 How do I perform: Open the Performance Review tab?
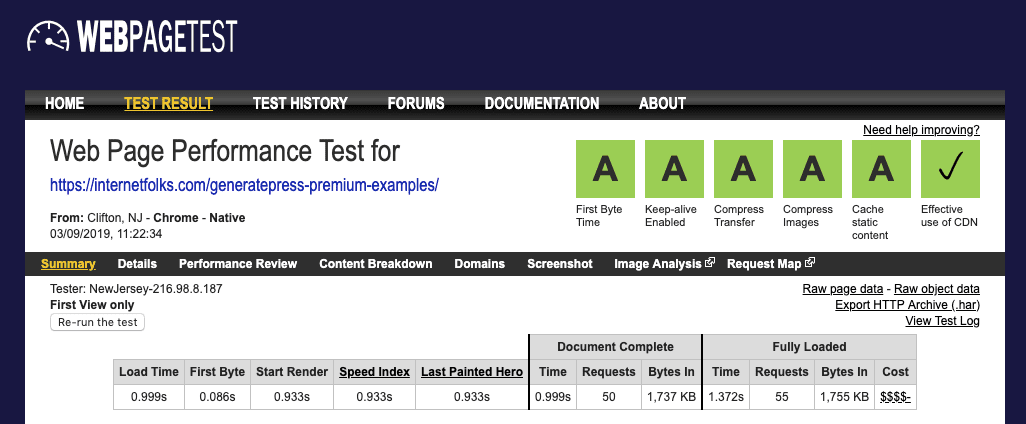pos(238,264)
